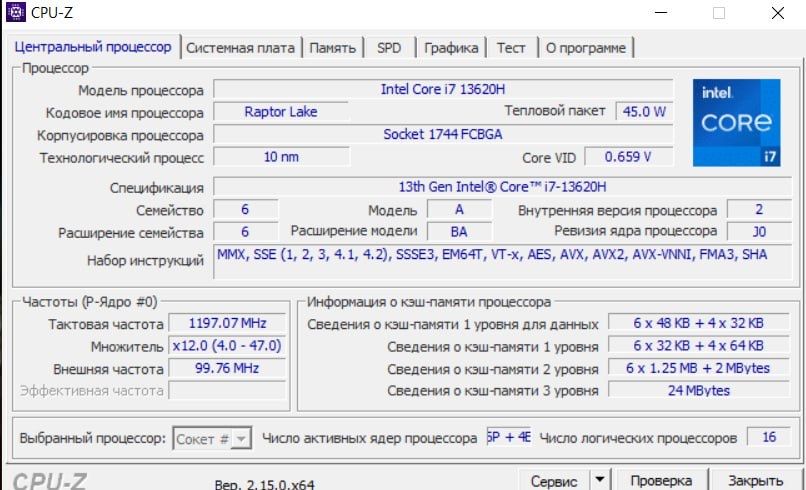Click the instruction set list MMX, SSE

502,261
